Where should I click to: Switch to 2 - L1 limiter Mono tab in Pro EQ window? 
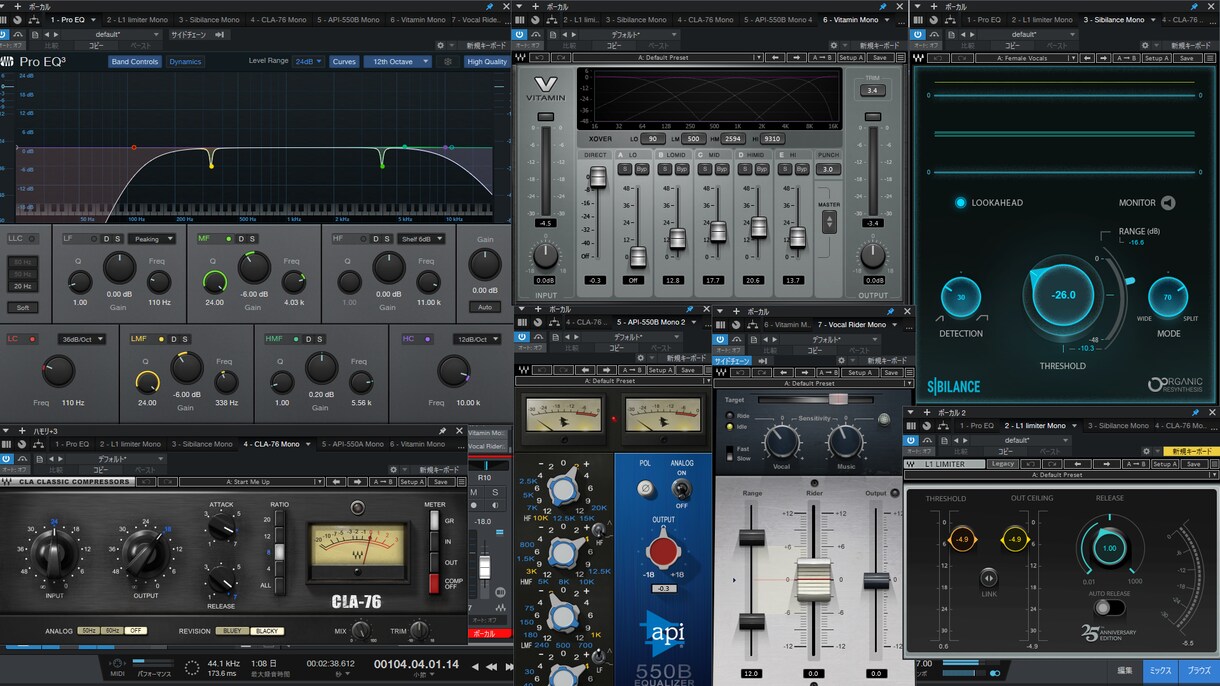click(137, 19)
